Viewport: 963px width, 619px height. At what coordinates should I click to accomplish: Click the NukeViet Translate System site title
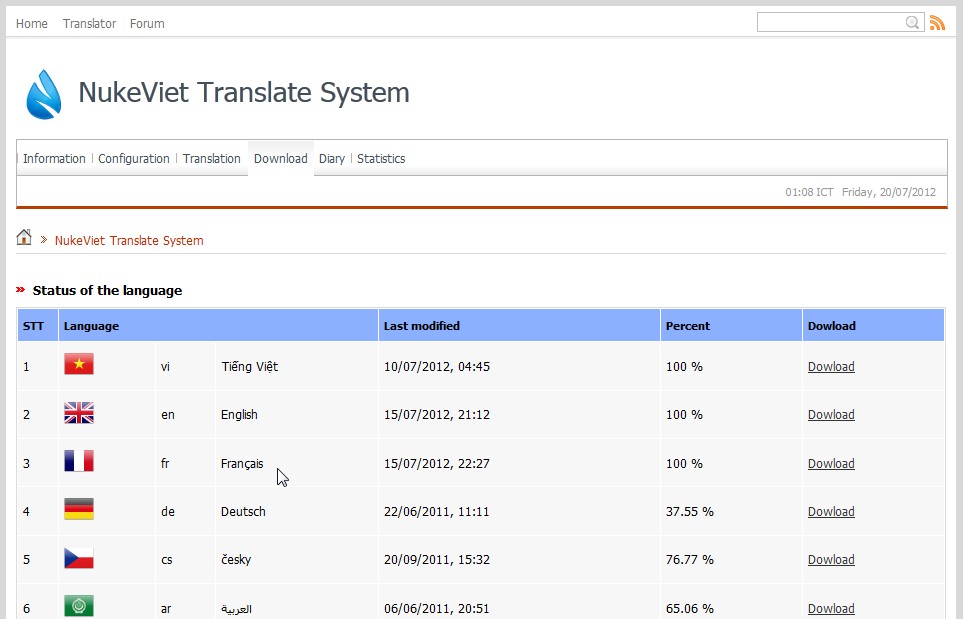(244, 93)
